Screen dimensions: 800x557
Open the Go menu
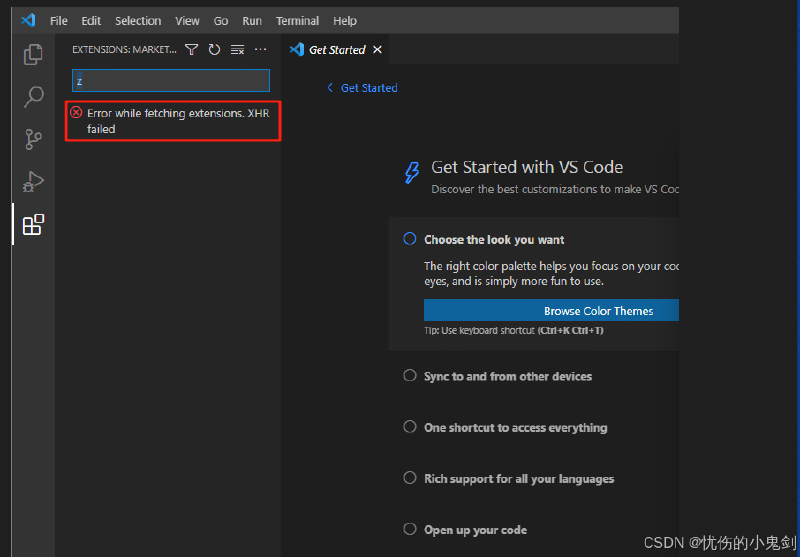click(x=220, y=21)
